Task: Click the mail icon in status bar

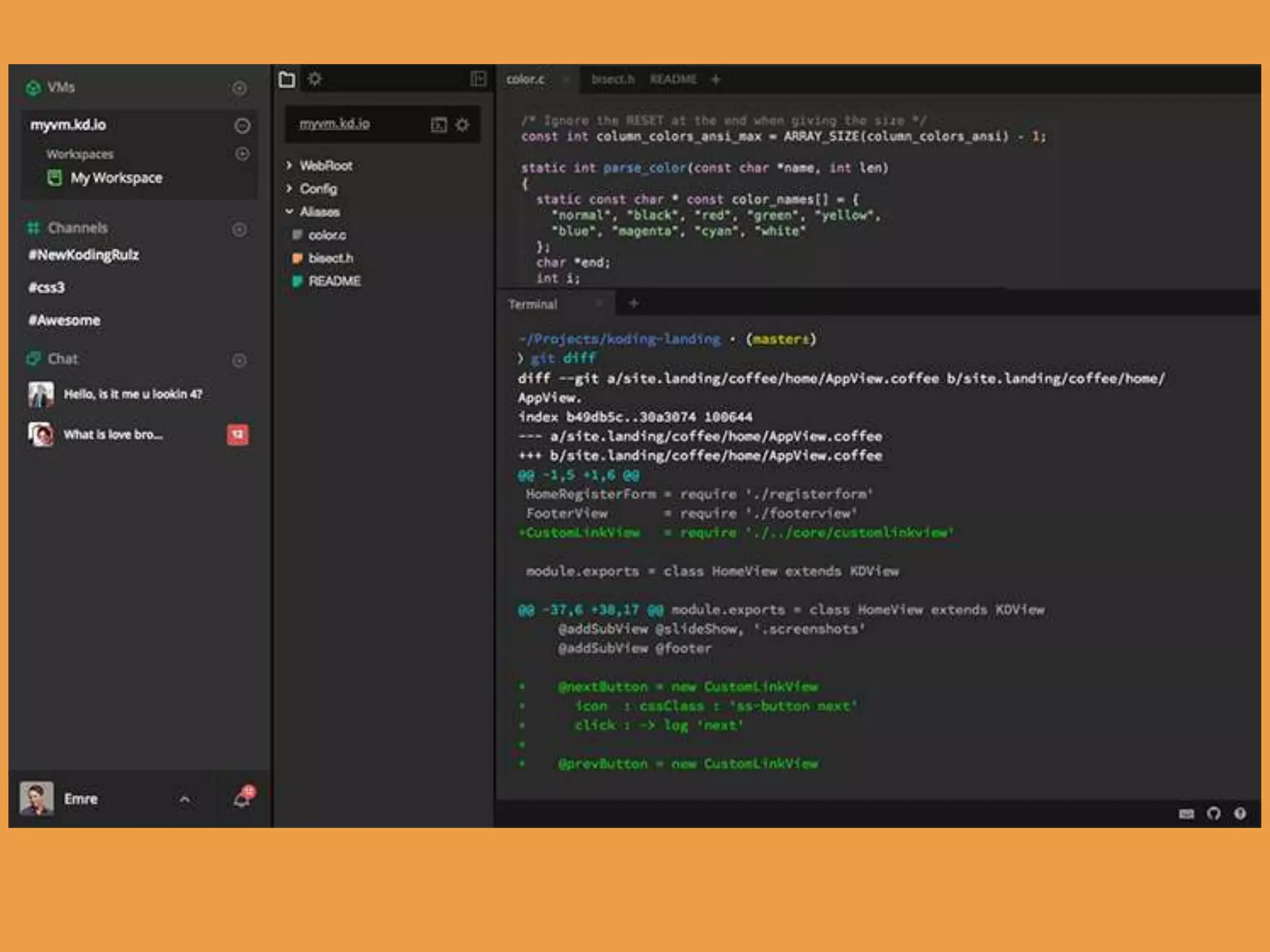Action: pos(1186,814)
